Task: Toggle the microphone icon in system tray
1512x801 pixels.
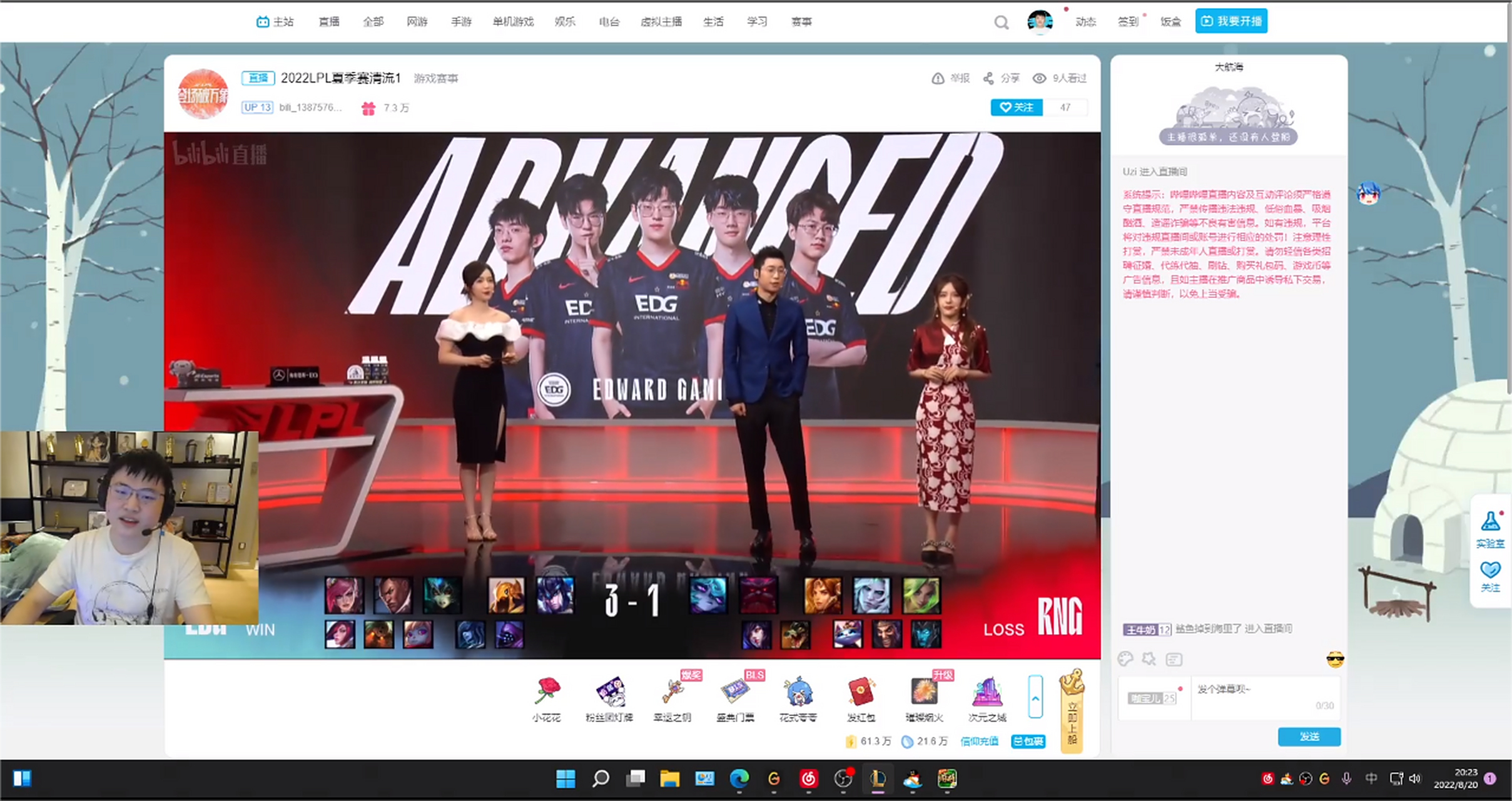Action: pyautogui.click(x=1346, y=778)
